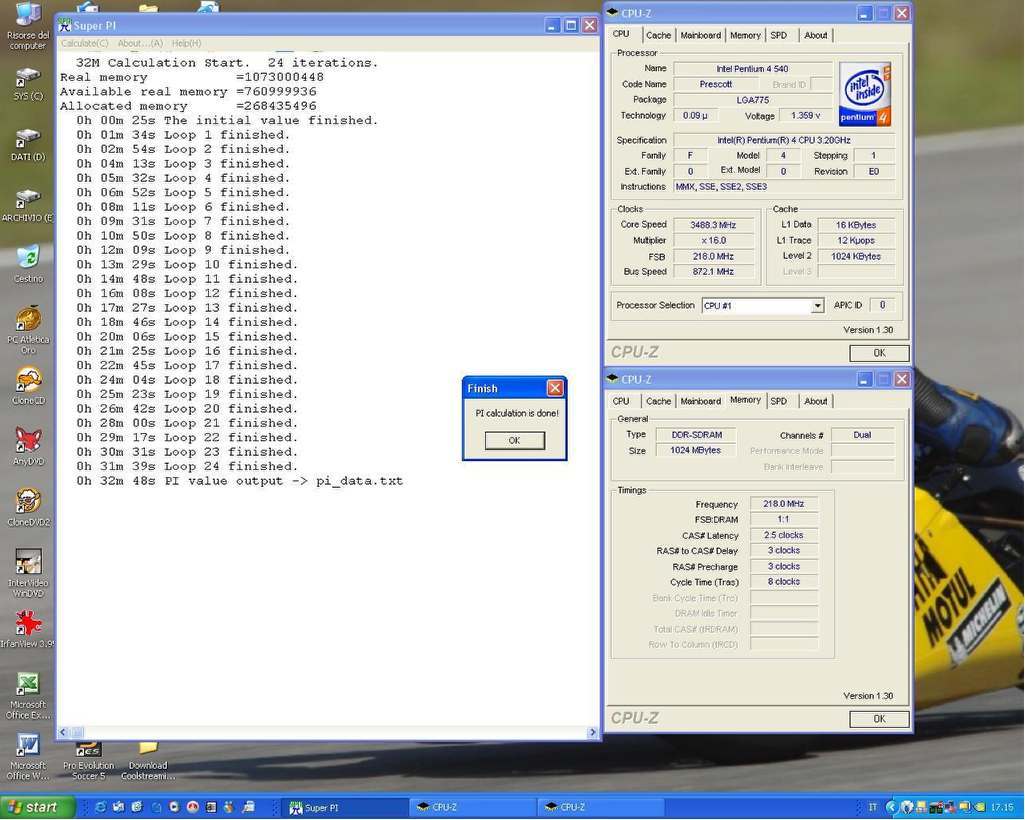Launch PC Atletica Oro from desktop
Screen dimensions: 1025x820
pos(27,319)
